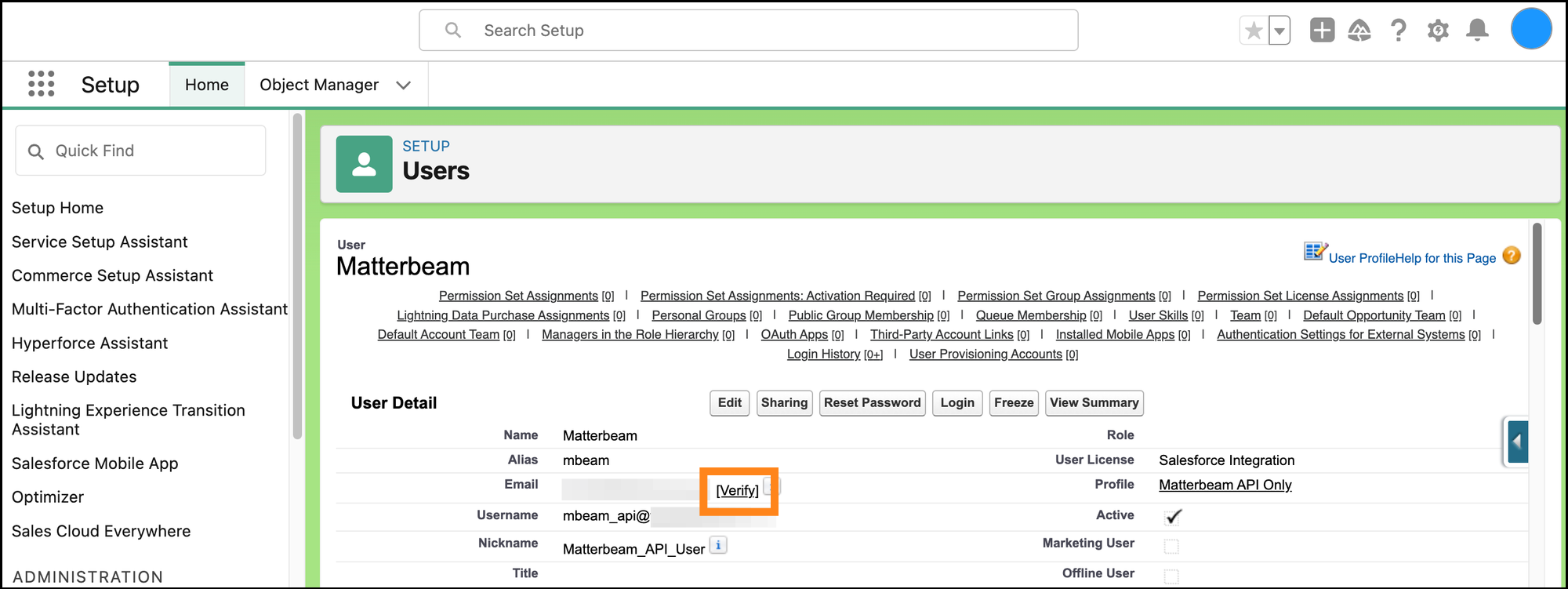
Task: Open the Help question mark icon
Action: pos(1399,31)
